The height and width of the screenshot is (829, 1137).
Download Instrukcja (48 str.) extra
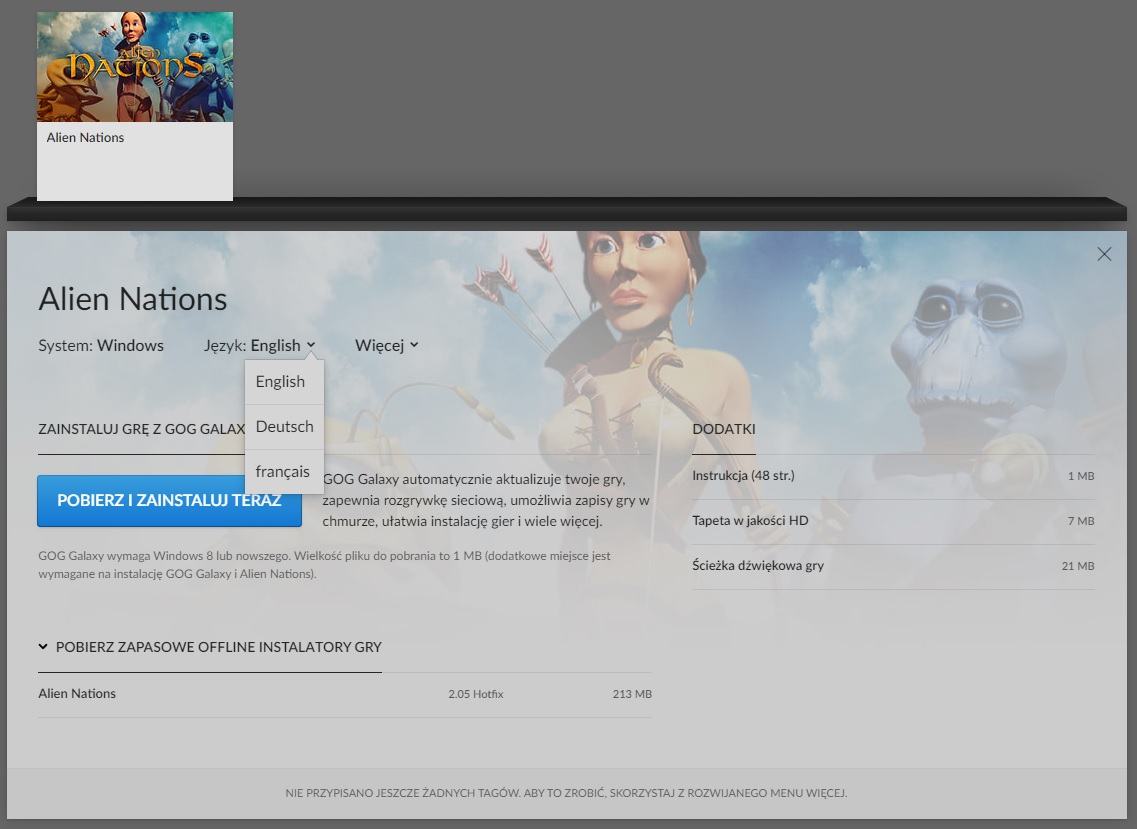pyautogui.click(x=893, y=477)
